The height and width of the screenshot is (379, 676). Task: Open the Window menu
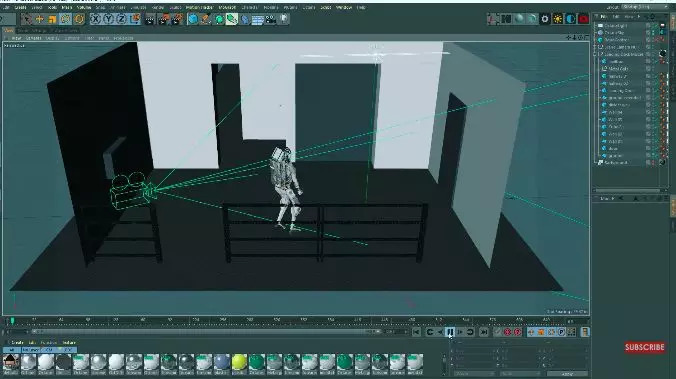(x=344, y=7)
